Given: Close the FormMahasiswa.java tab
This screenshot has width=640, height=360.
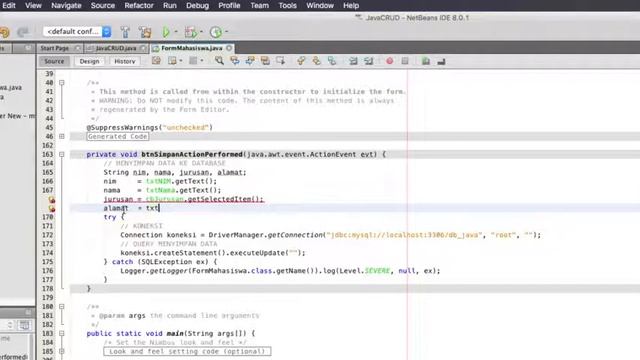Looking at the screenshot, I should pos(229,48).
